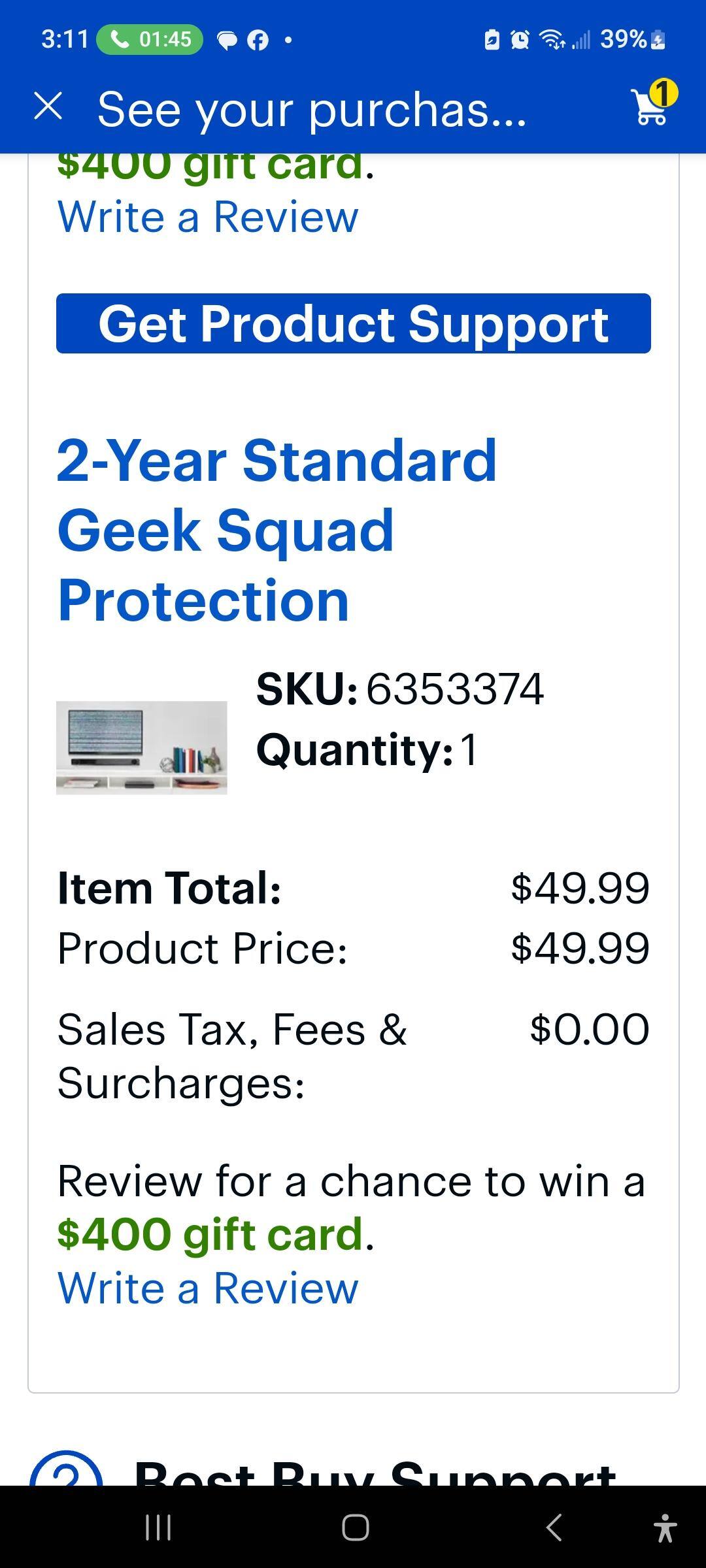The width and height of the screenshot is (706, 1568).
Task: Tap the upper Write a Review link
Action: [x=208, y=216]
